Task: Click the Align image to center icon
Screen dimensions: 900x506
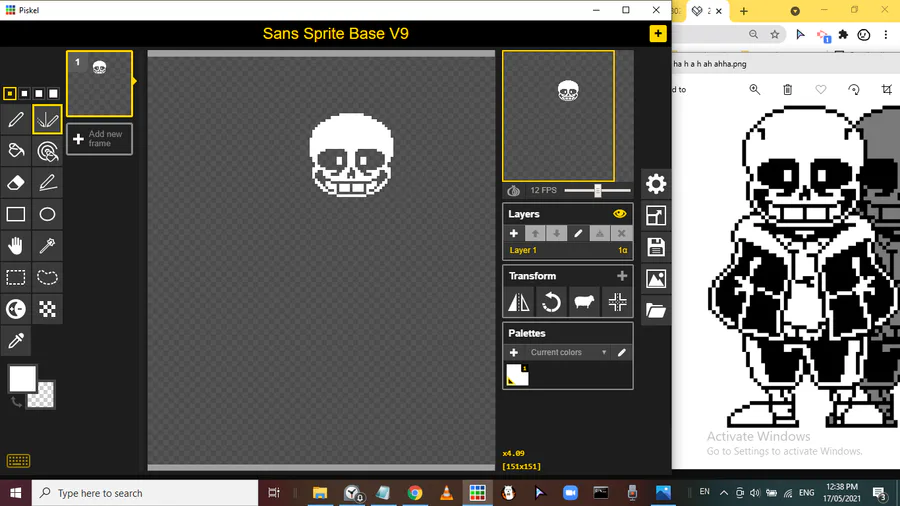Action: [x=617, y=302]
